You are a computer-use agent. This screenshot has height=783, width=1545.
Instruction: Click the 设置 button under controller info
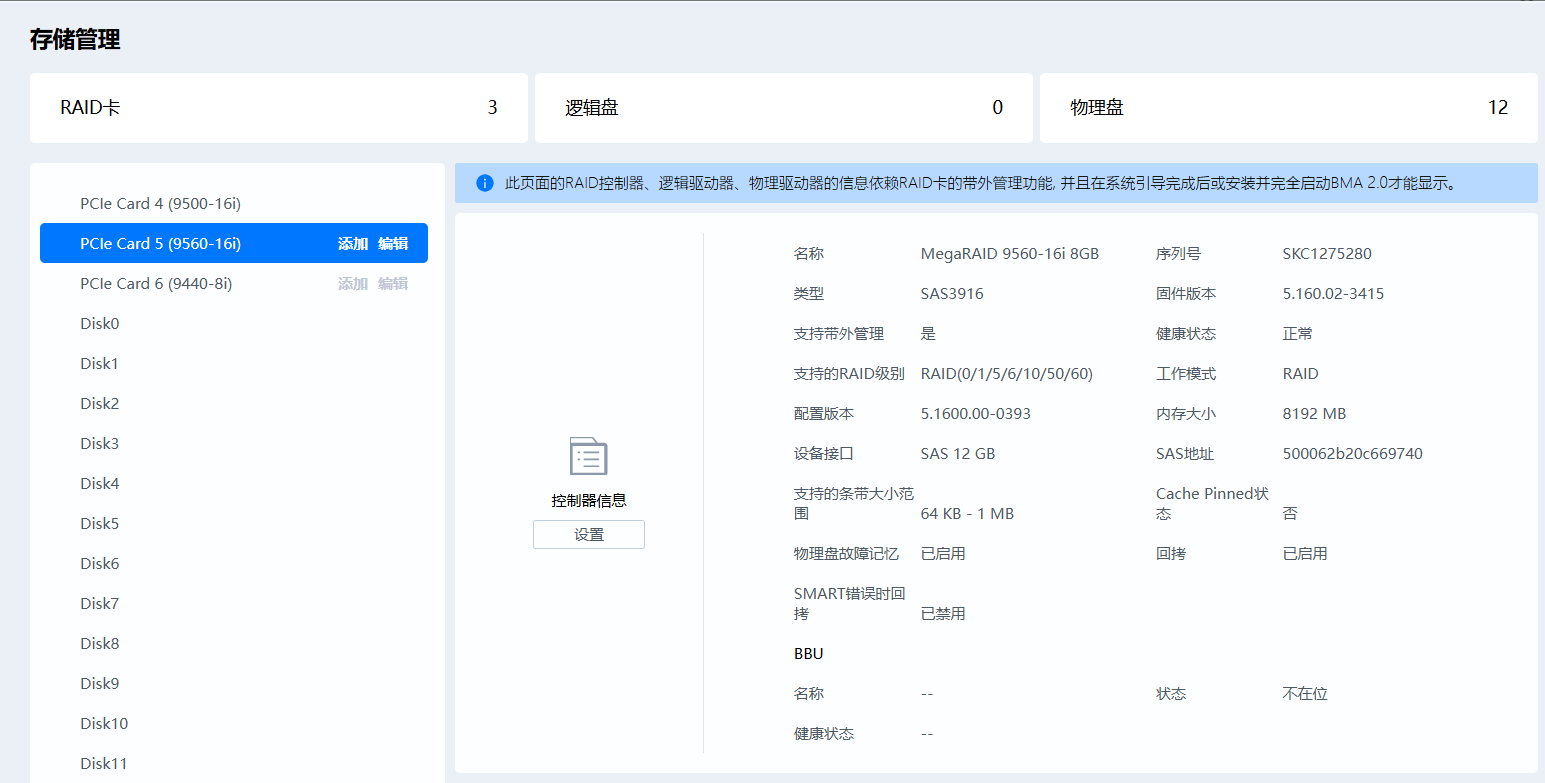[588, 535]
